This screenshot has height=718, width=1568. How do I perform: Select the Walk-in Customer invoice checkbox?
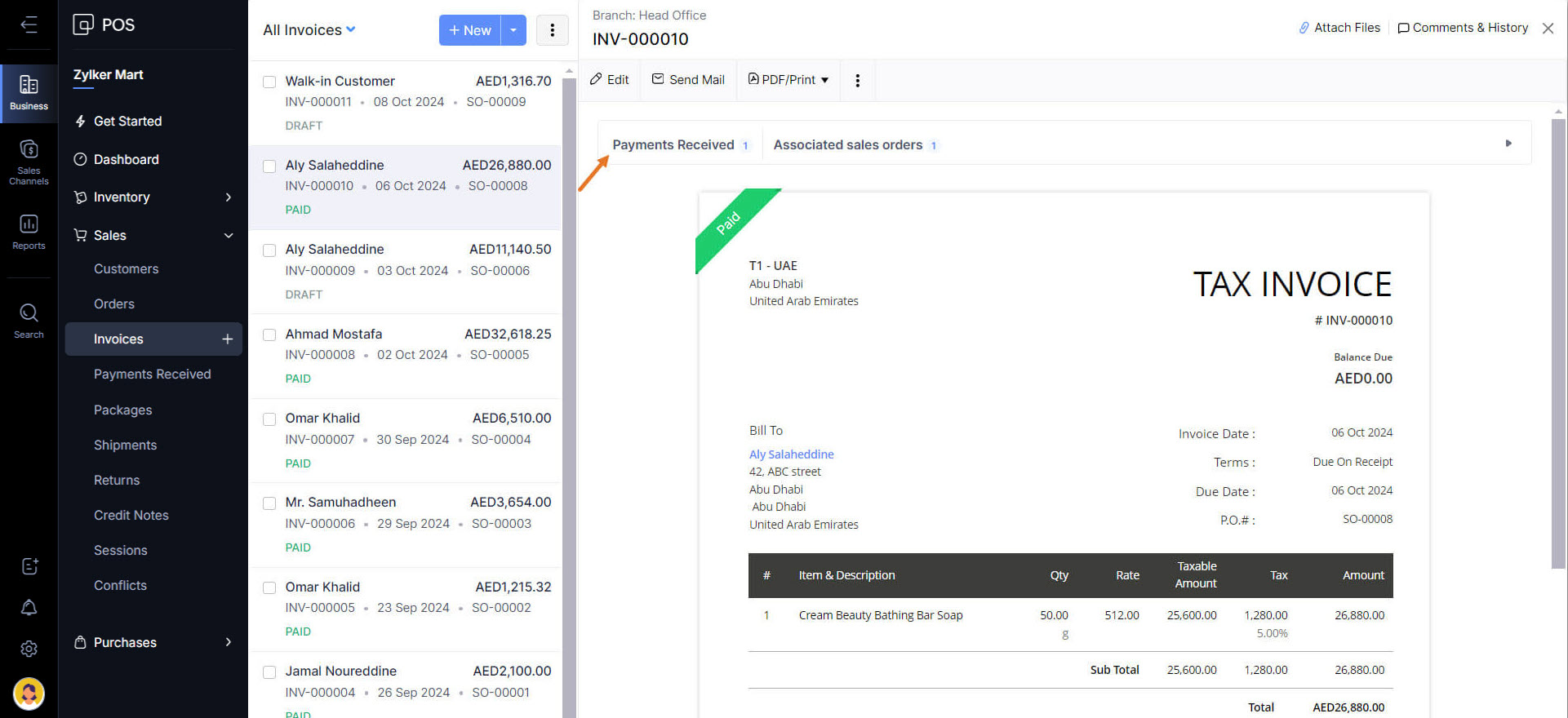pos(269,82)
